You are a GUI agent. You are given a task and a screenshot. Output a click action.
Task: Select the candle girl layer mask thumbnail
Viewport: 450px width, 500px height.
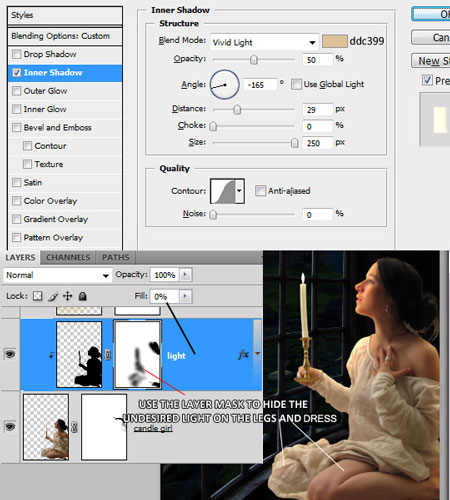(x=104, y=427)
